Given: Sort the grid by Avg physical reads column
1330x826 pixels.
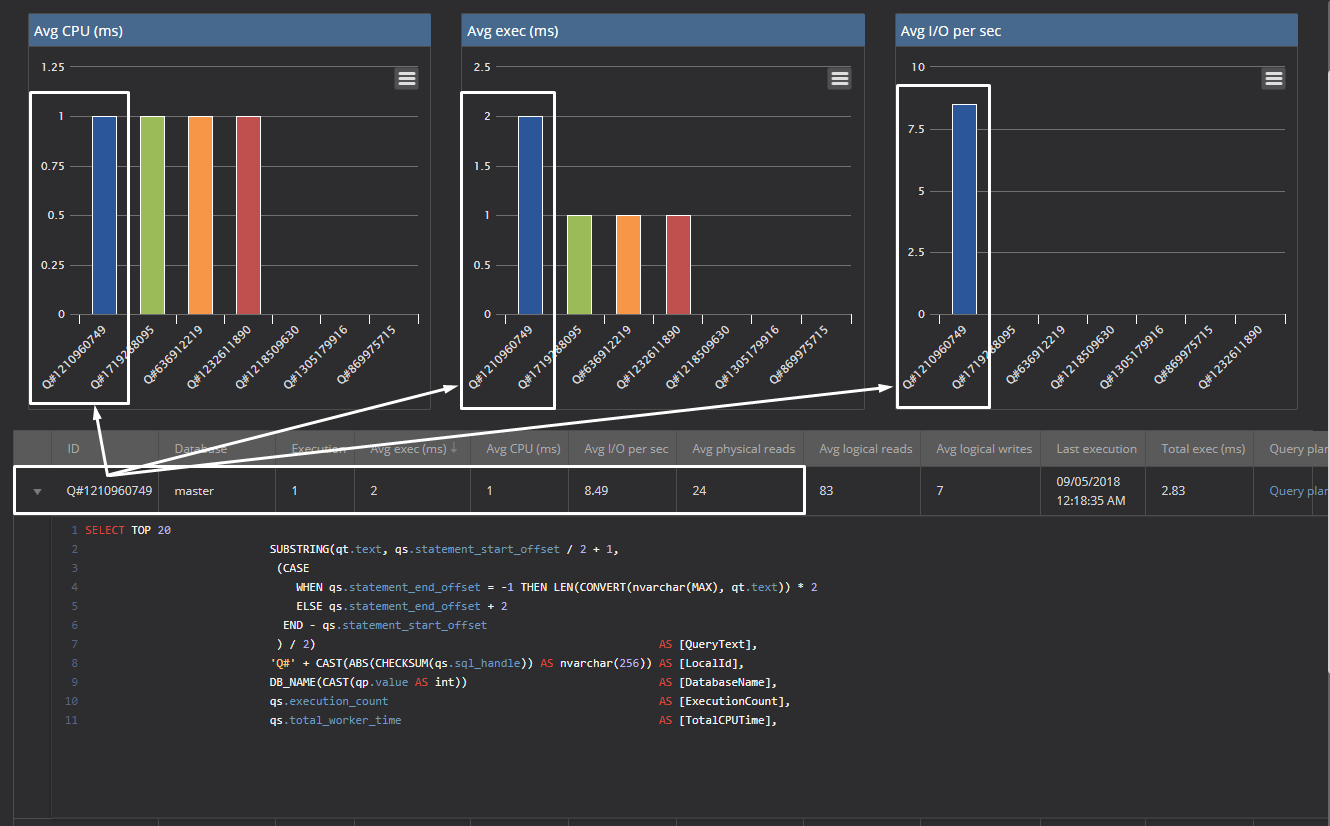Looking at the screenshot, I should click(x=742, y=448).
